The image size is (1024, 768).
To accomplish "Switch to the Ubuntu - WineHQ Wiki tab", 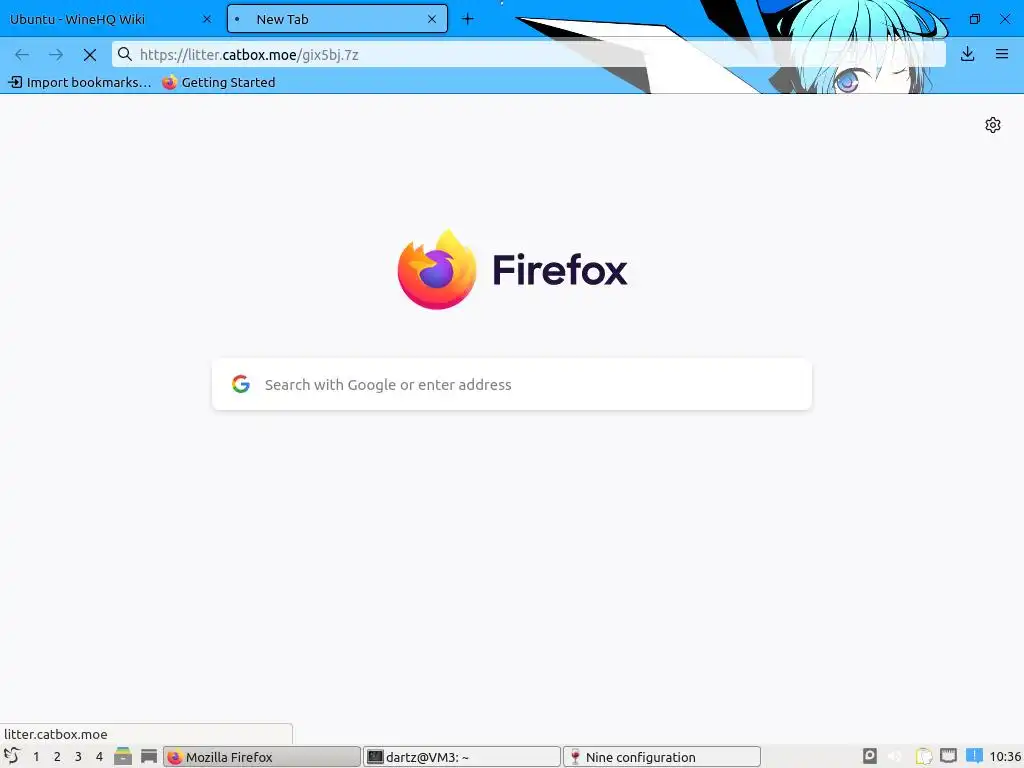I will pyautogui.click(x=110, y=19).
